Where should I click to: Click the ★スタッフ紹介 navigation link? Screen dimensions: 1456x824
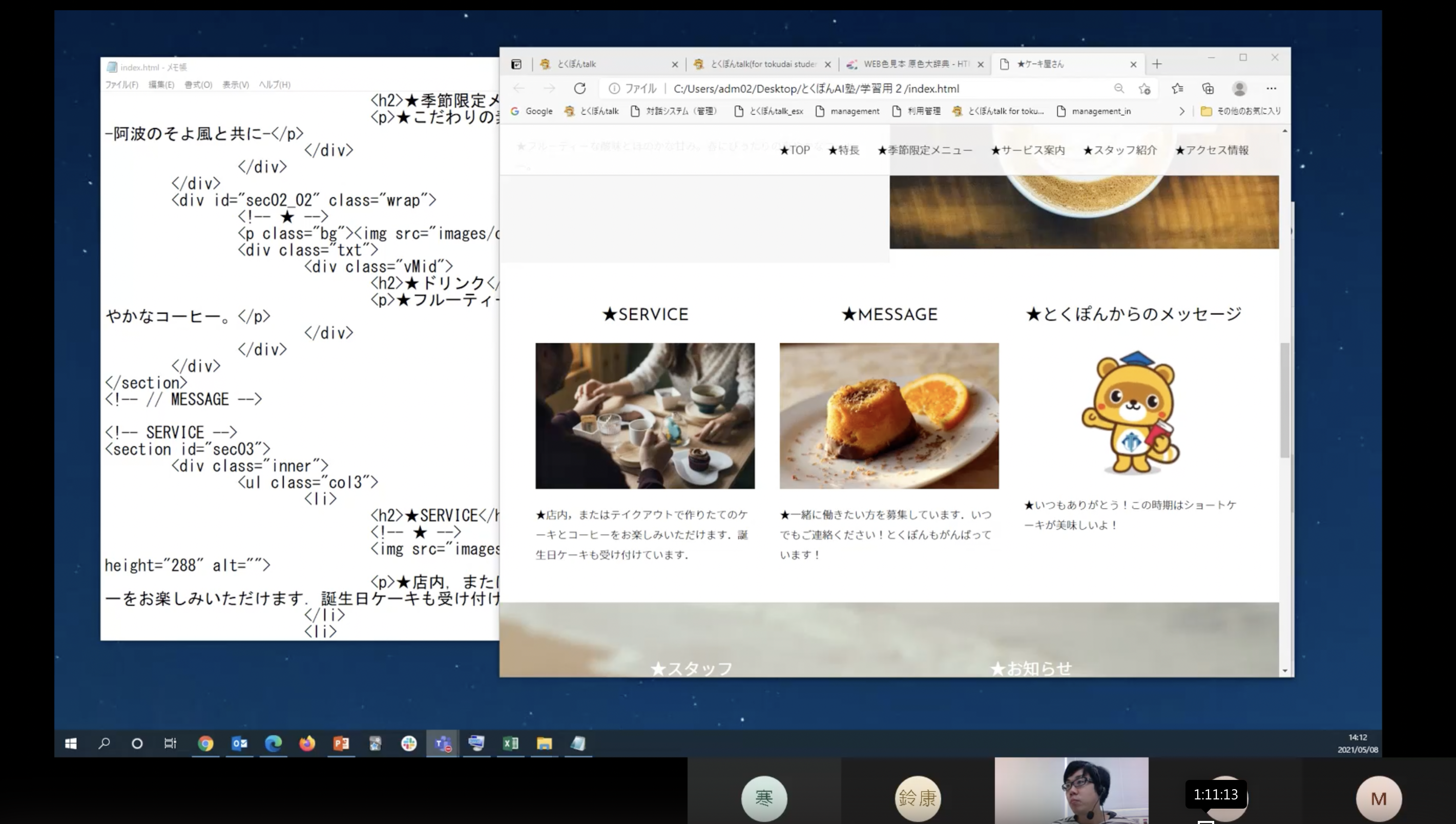(1120, 150)
